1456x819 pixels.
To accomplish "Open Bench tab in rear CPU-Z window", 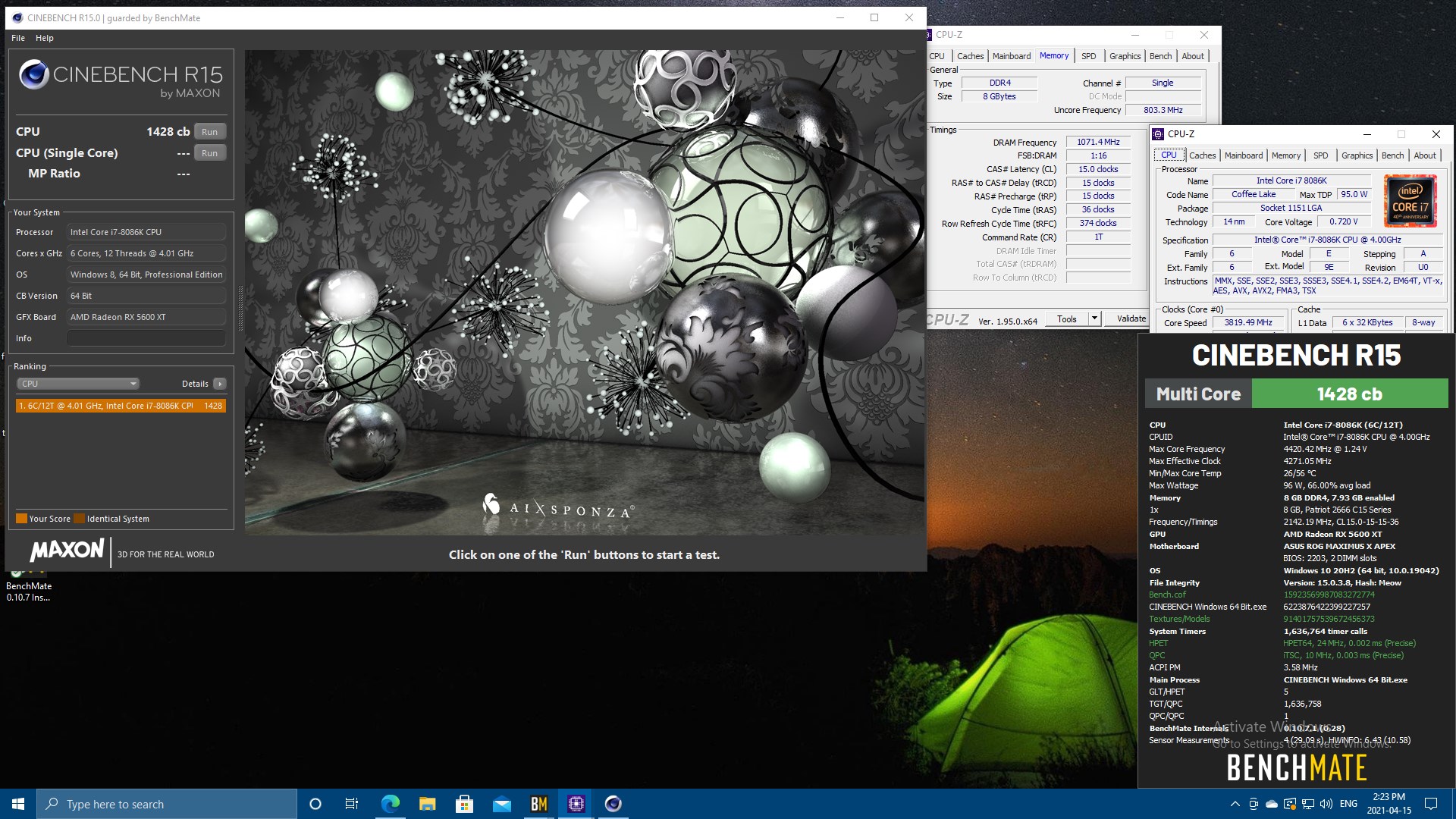I will (1160, 56).
